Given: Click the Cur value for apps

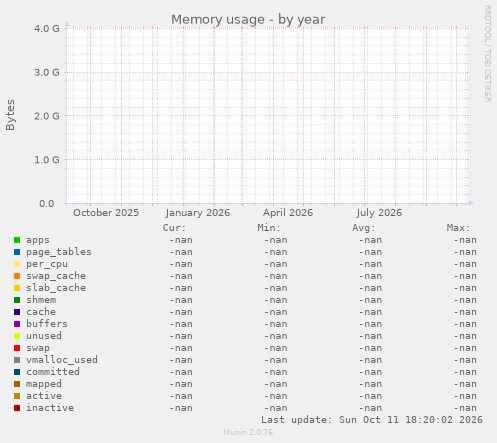Looking at the screenshot, I should (181, 240).
